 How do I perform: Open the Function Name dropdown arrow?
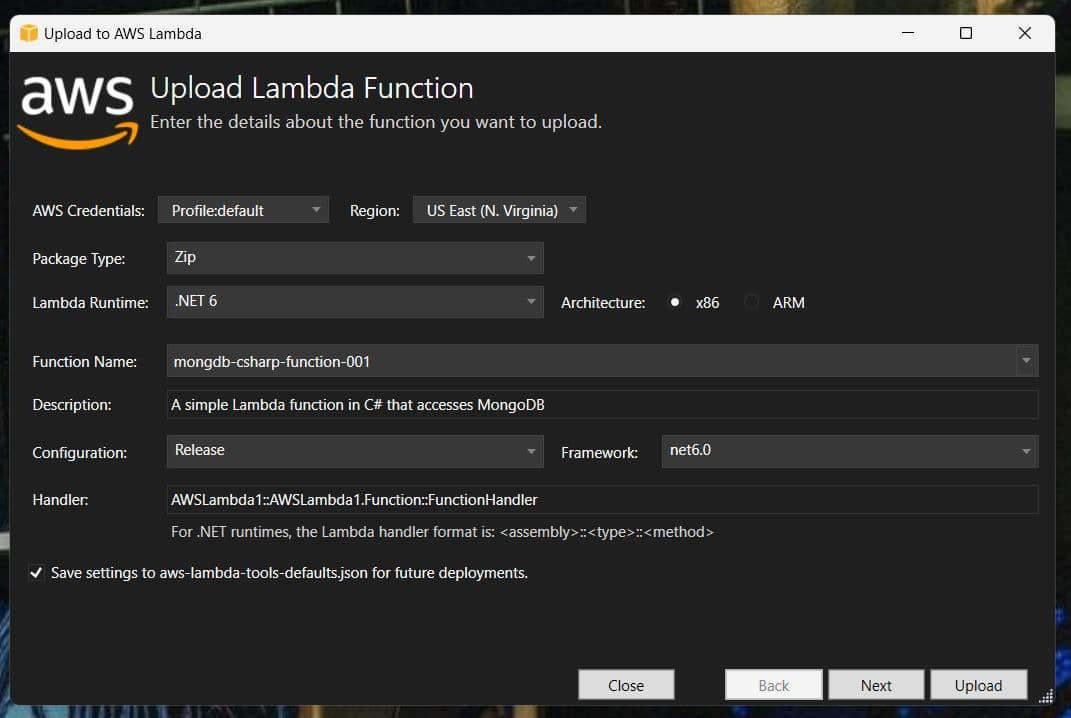point(1026,361)
